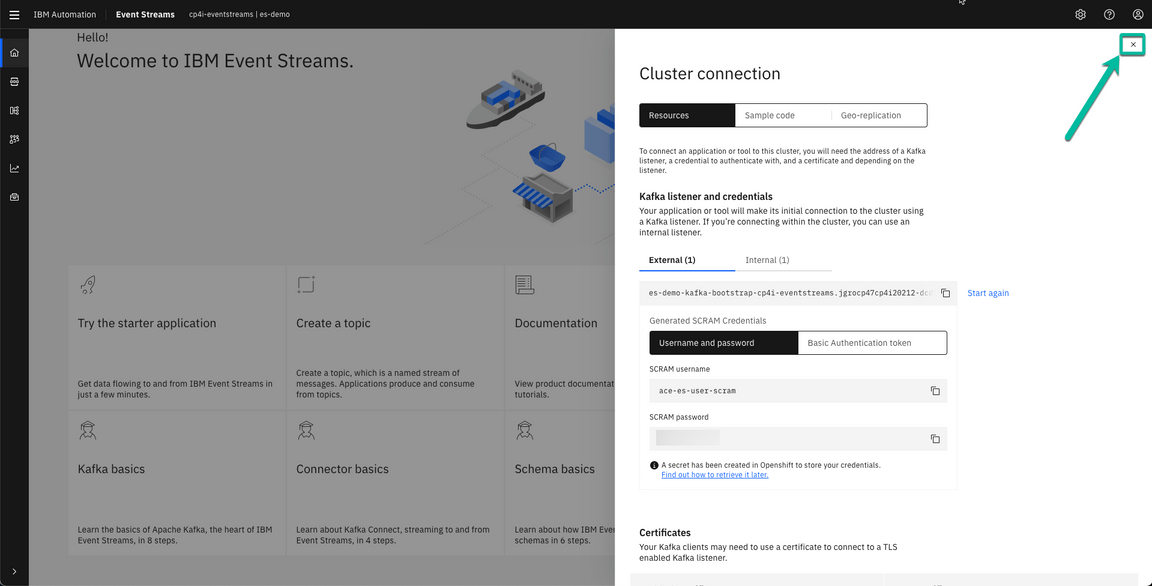Open the credential retrieval link
The width and height of the screenshot is (1152, 586).
714,474
